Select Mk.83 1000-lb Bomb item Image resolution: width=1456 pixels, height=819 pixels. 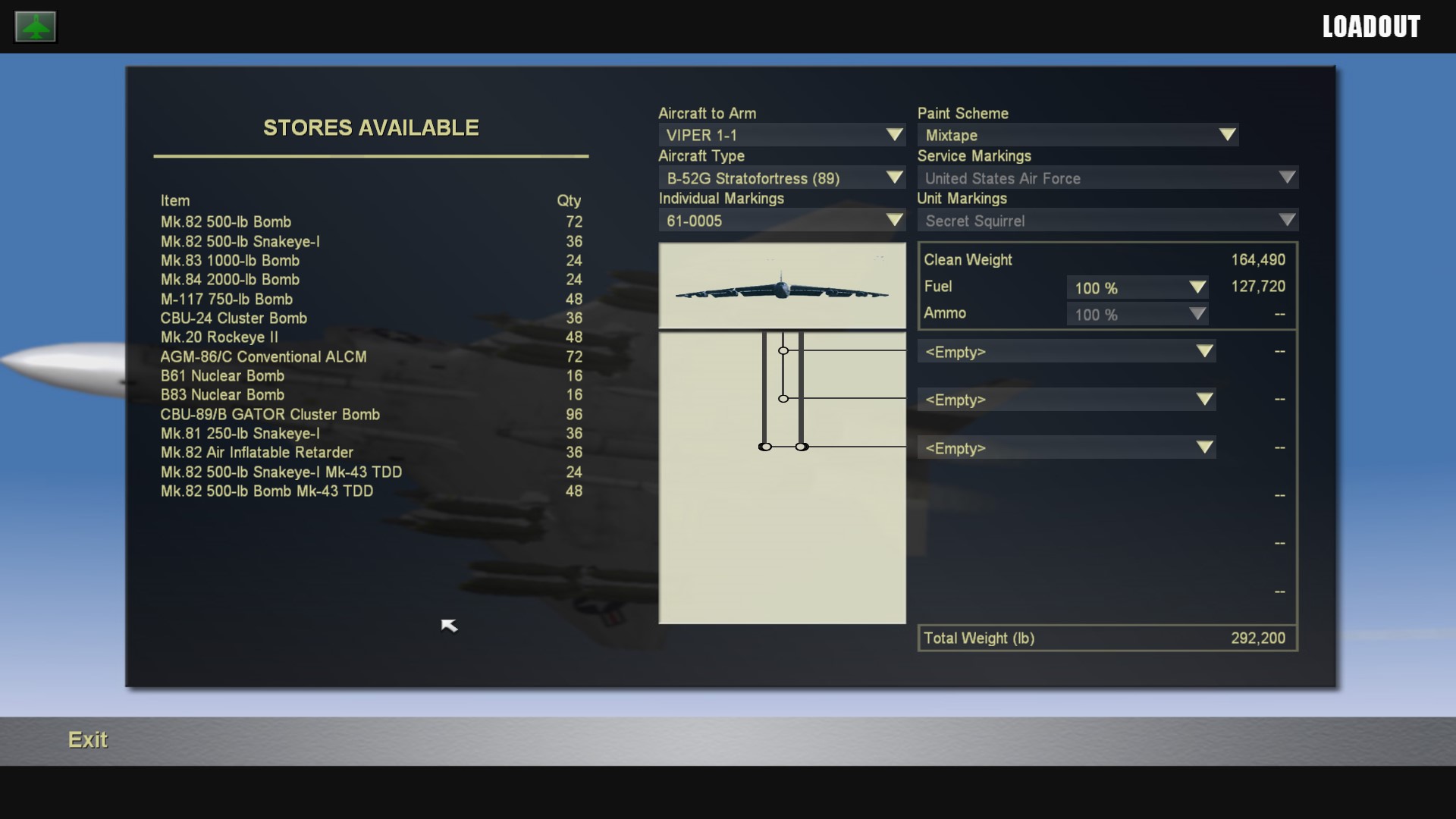pos(372,260)
